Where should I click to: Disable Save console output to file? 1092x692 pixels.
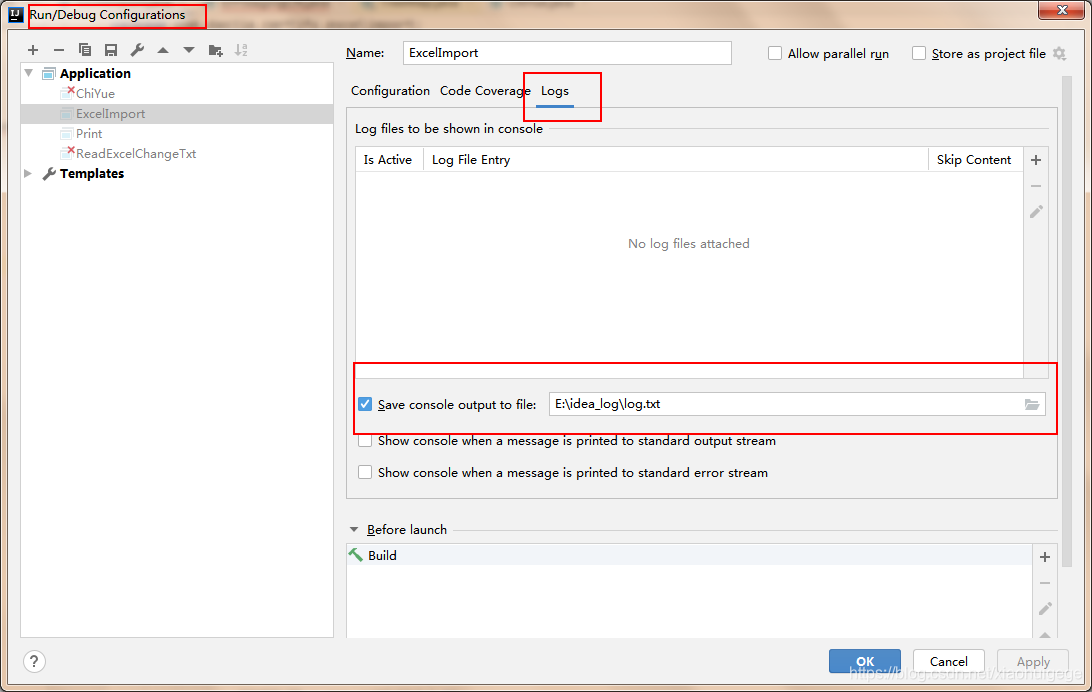[365, 404]
